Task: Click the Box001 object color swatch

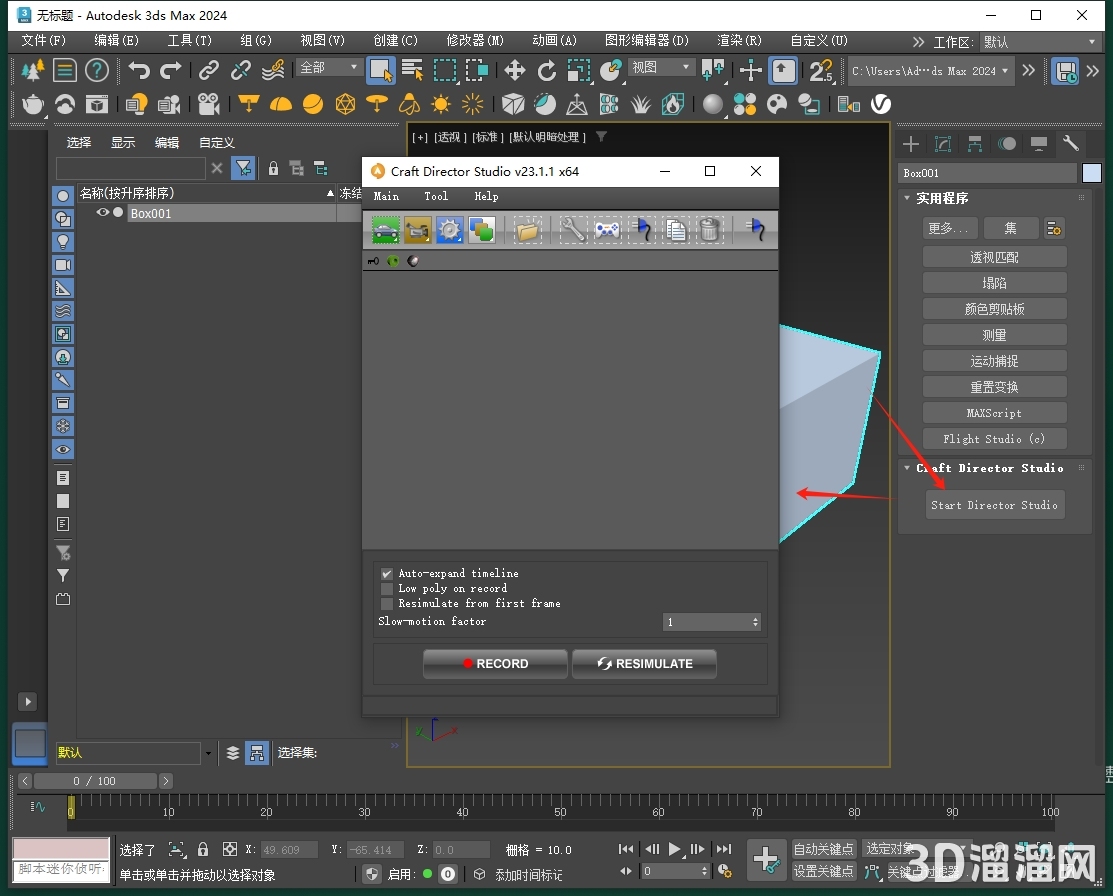Action: pos(1092,173)
